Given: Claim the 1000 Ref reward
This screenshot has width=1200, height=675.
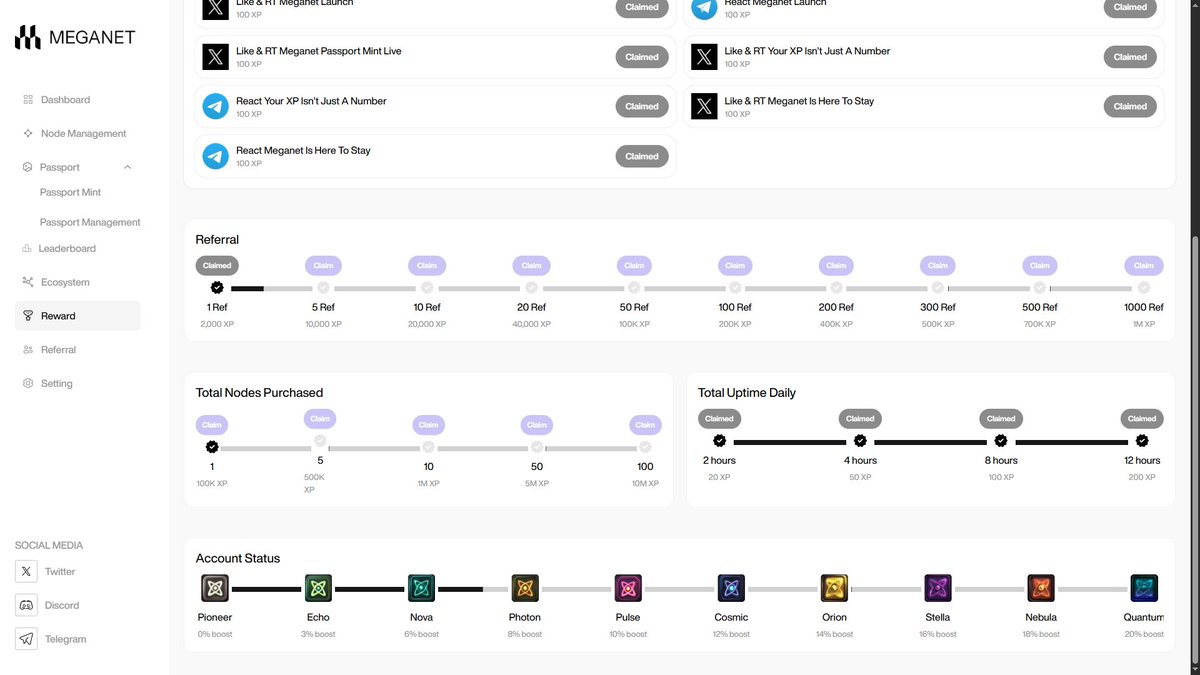Looking at the screenshot, I should pyautogui.click(x=1143, y=266).
